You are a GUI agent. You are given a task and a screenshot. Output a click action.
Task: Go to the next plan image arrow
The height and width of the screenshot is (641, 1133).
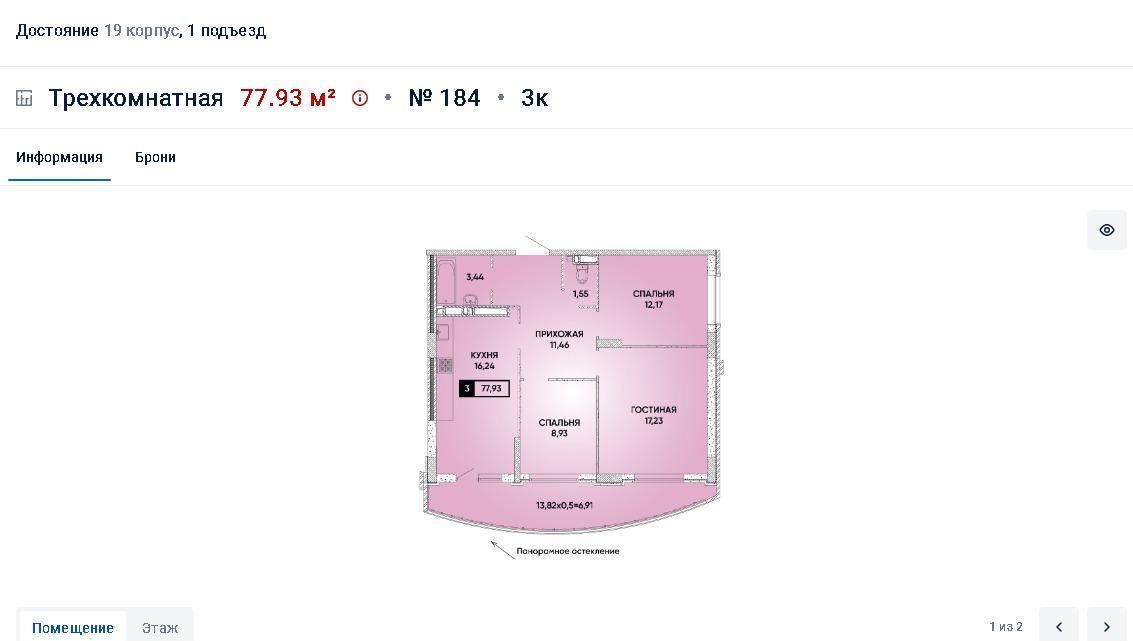pyautogui.click(x=1106, y=626)
